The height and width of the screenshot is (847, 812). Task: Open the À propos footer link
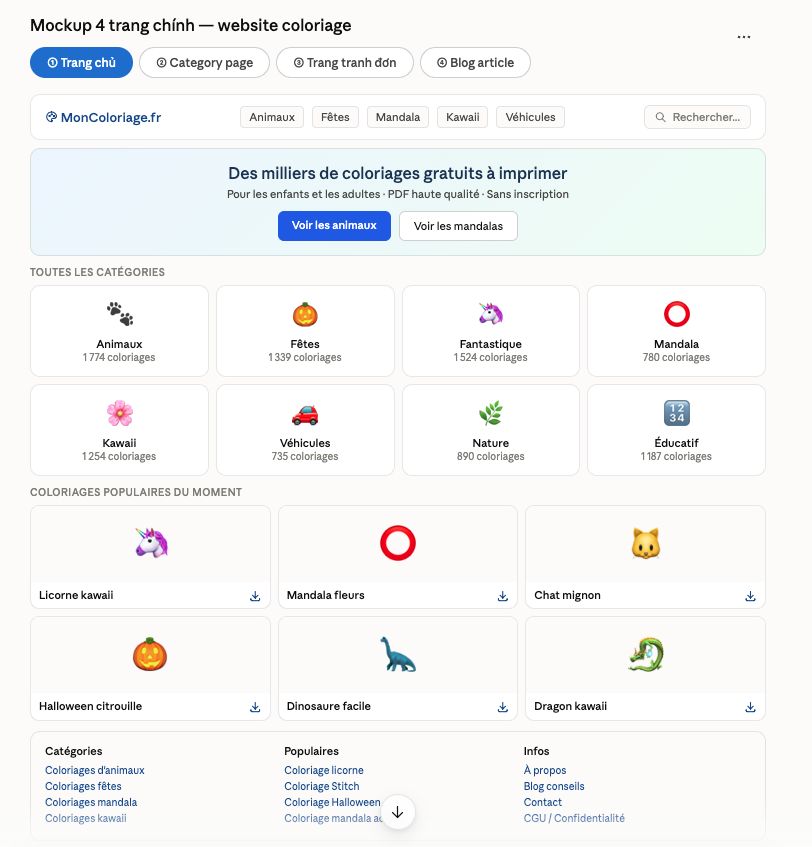[545, 770]
